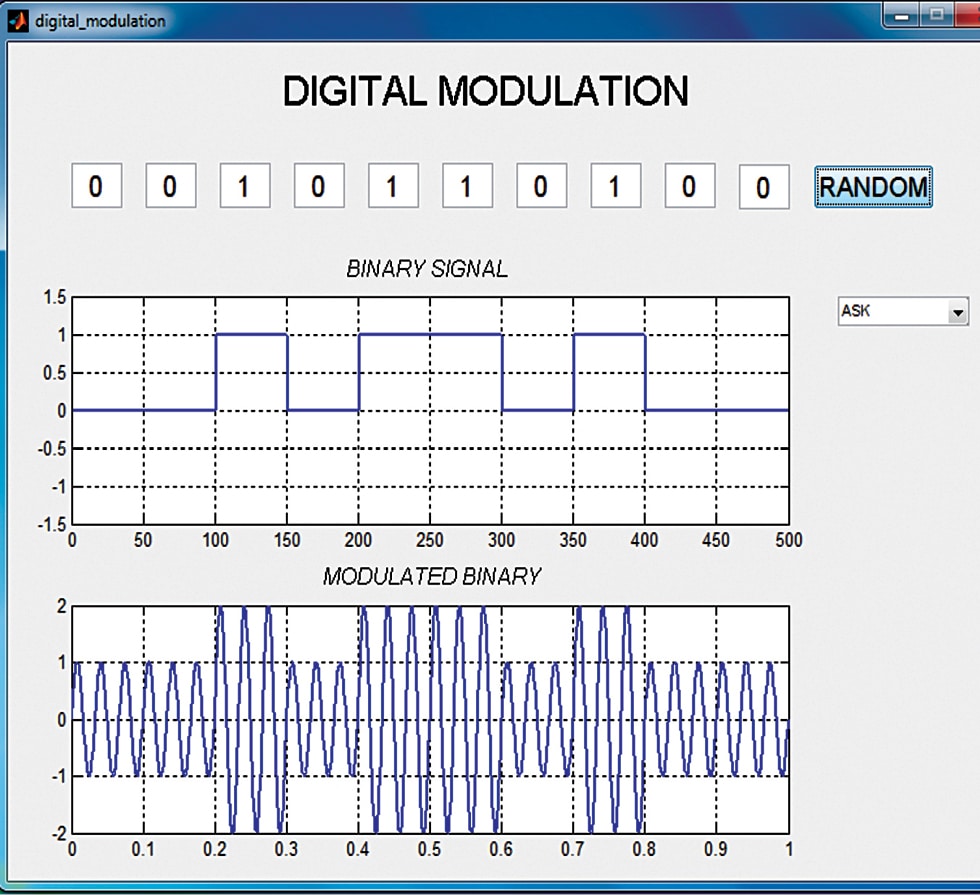Click the fourth bit input field

pos(318,187)
